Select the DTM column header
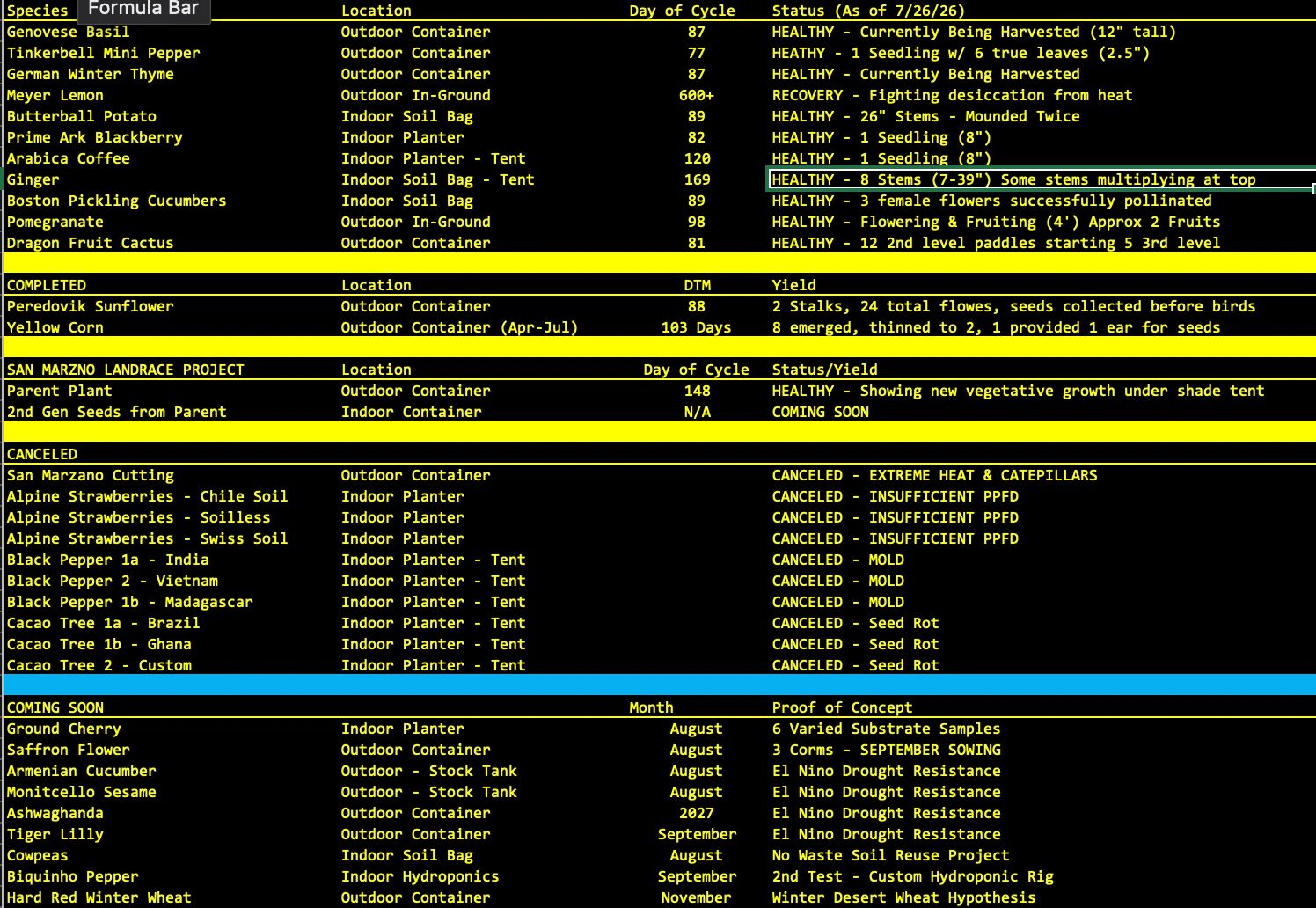Viewport: 1316px width, 908px height. point(697,285)
